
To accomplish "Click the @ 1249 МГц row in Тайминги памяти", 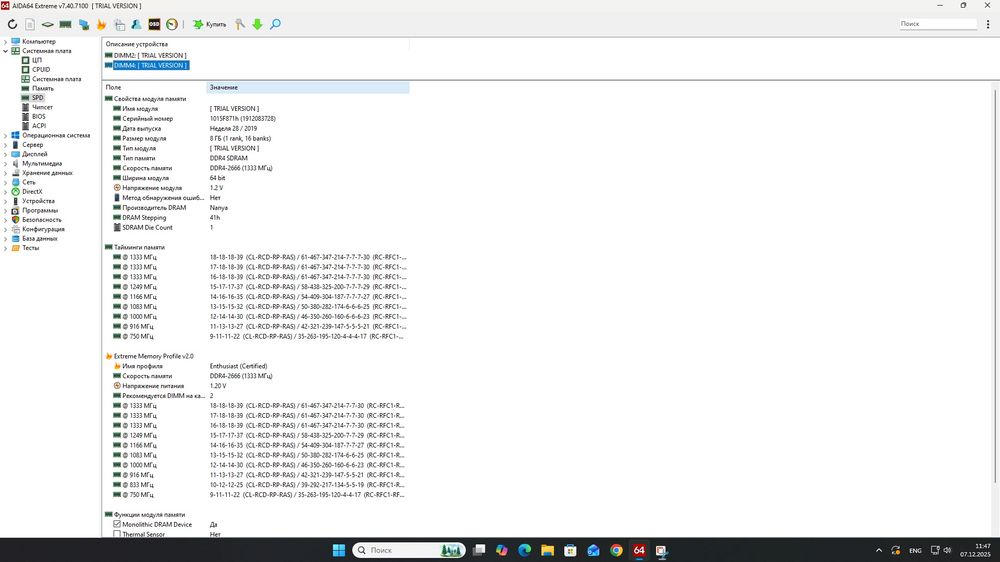I will click(x=256, y=286).
